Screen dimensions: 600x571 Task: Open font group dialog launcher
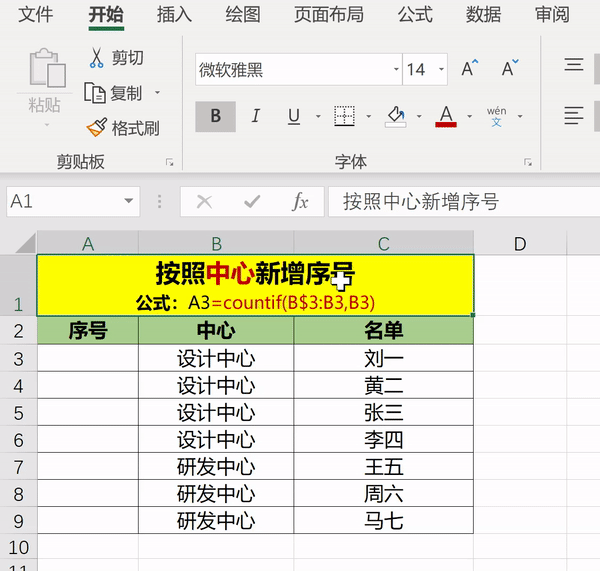(528, 162)
